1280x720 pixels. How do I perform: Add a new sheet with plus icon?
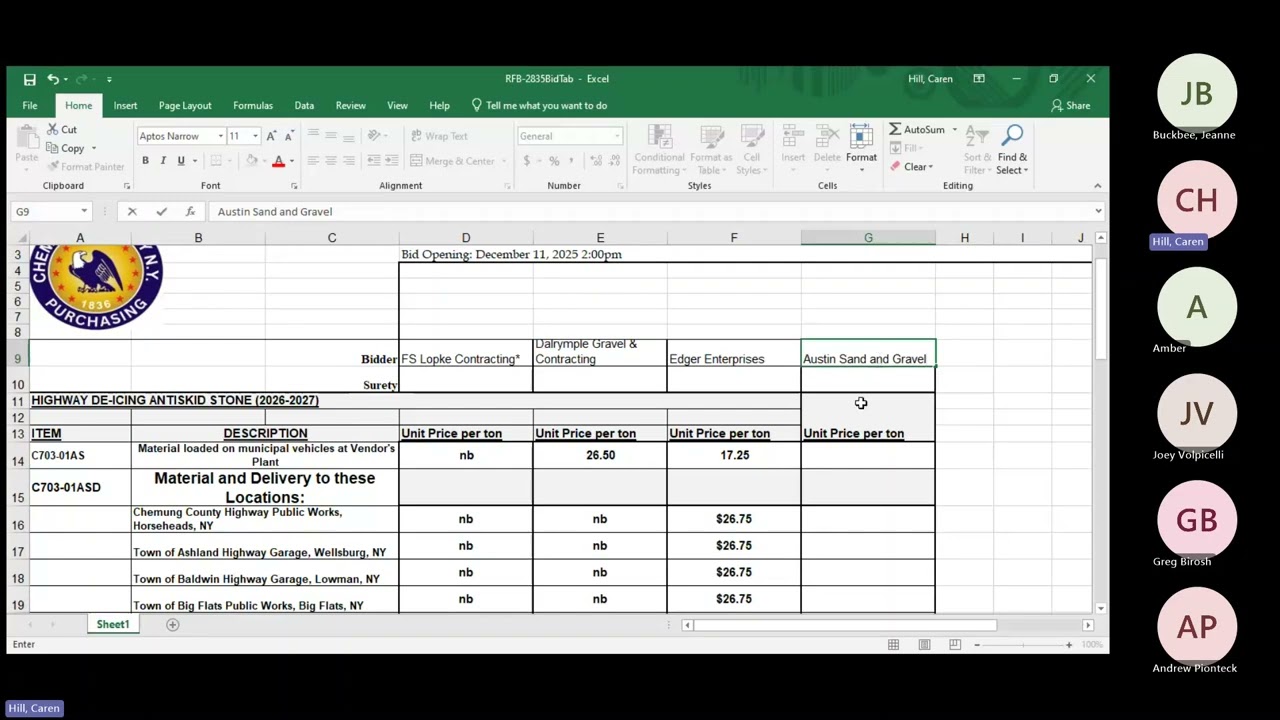click(x=172, y=625)
